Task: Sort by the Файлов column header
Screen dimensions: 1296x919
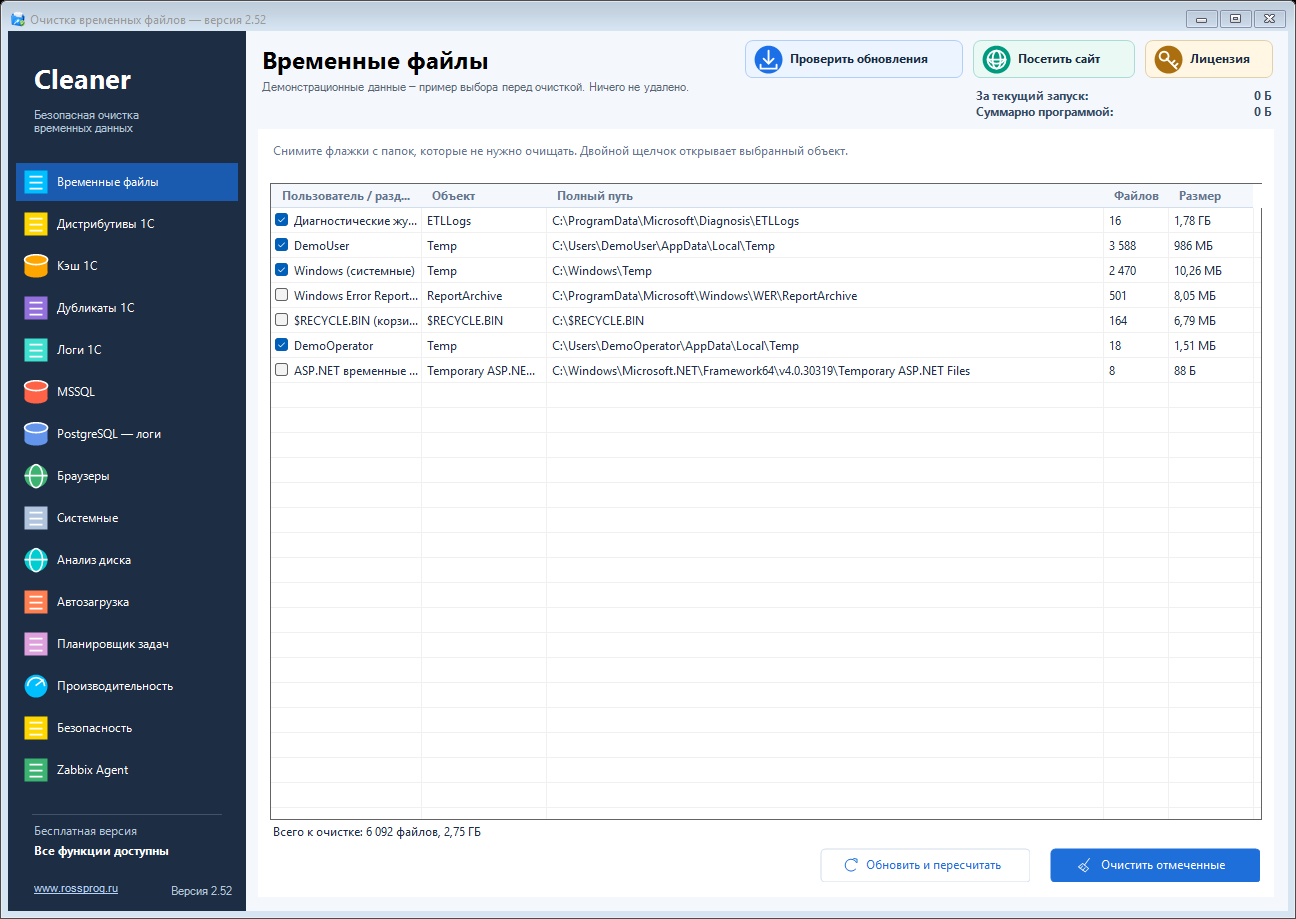Action: coord(1136,196)
